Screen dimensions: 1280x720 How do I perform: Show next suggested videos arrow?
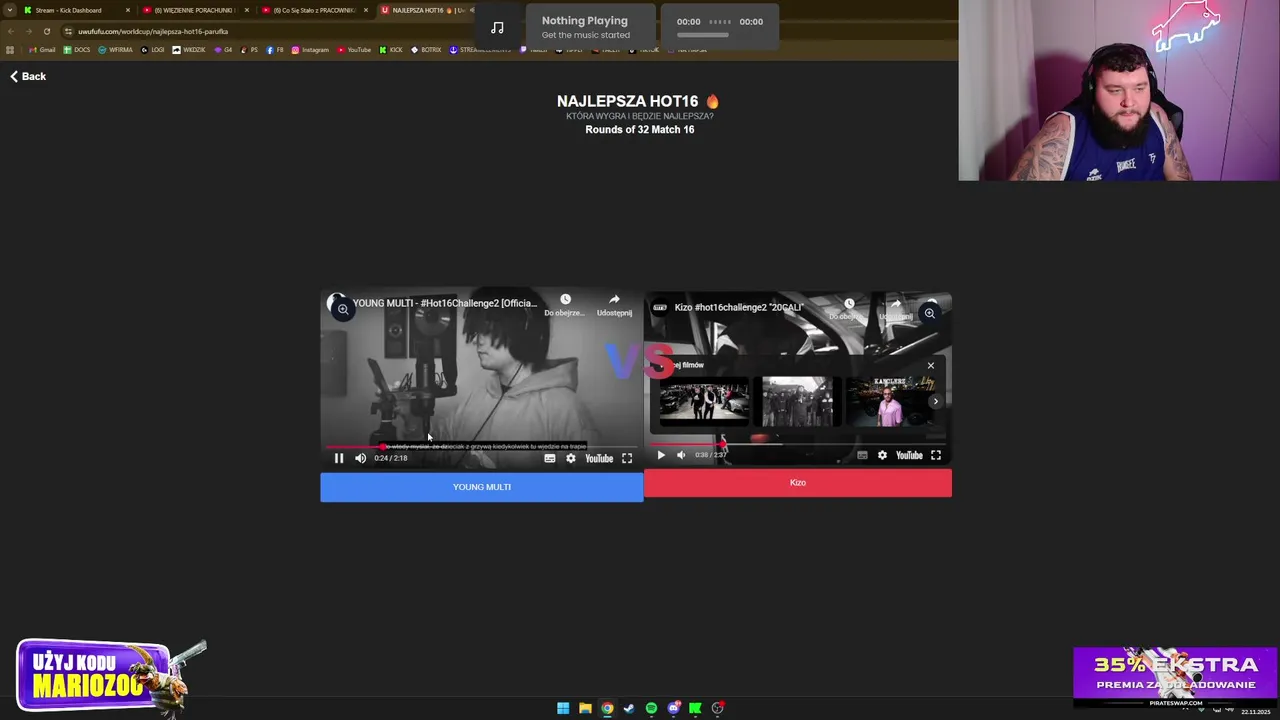[935, 401]
